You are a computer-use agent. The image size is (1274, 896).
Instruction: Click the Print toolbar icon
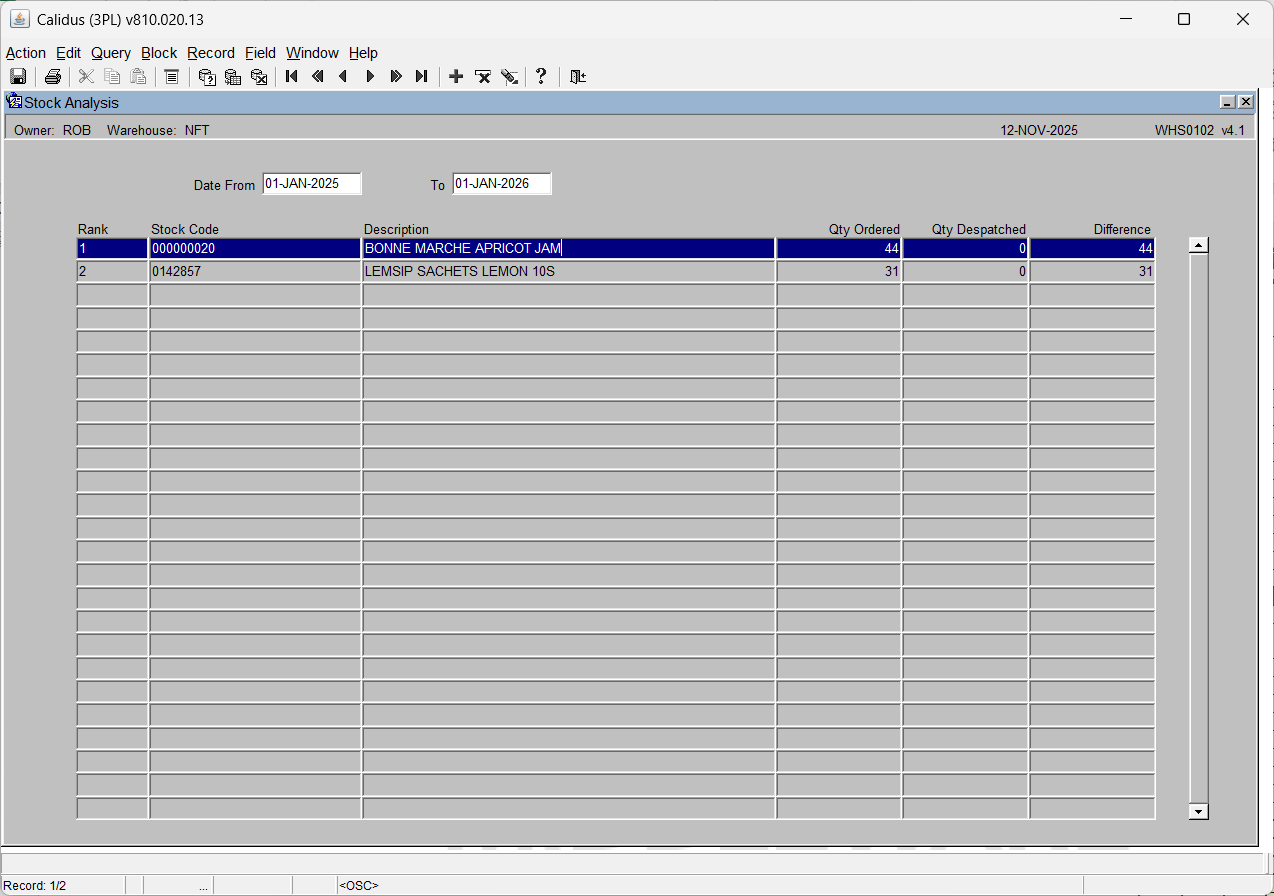(53, 77)
